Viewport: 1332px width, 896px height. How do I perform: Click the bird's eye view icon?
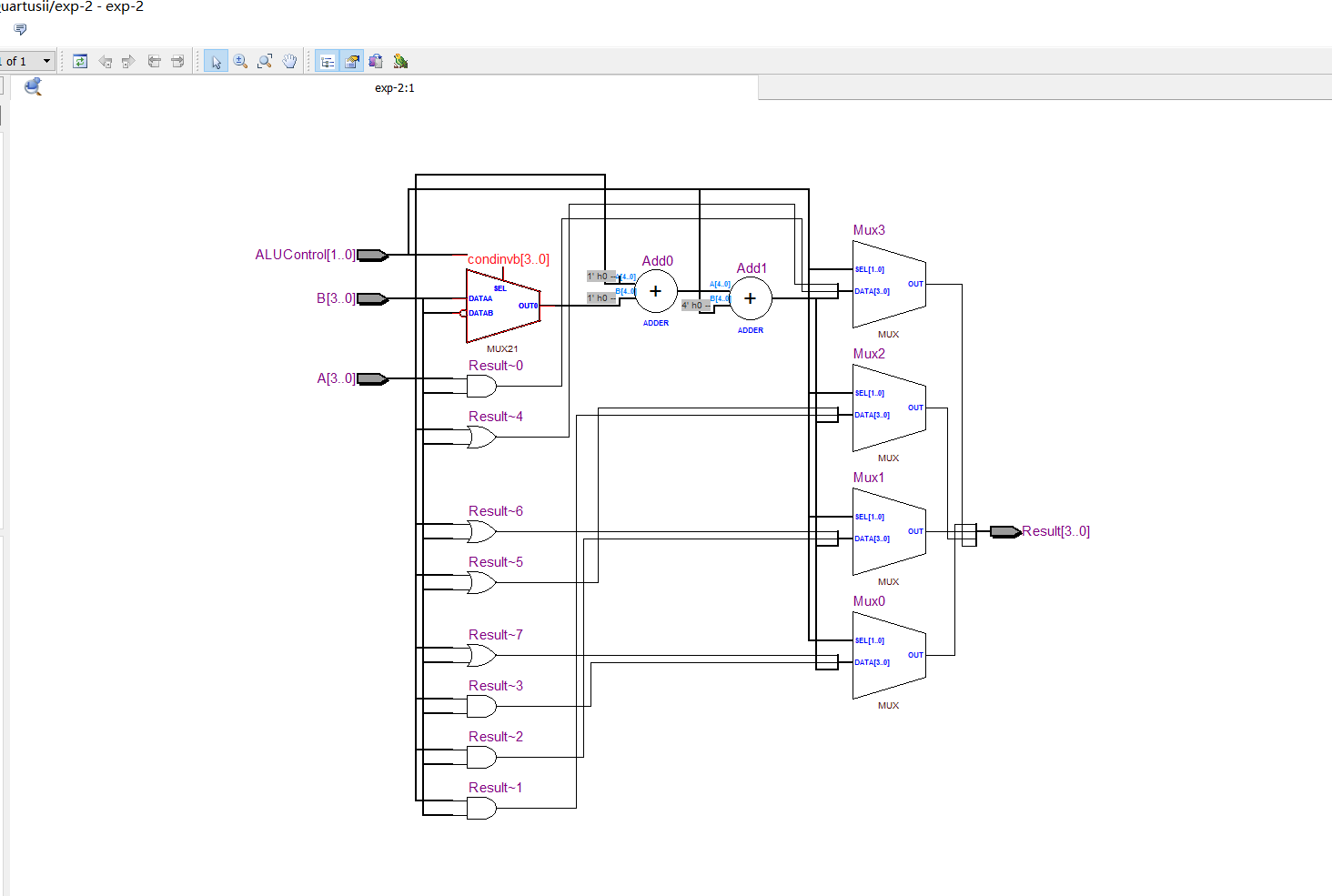tap(400, 61)
